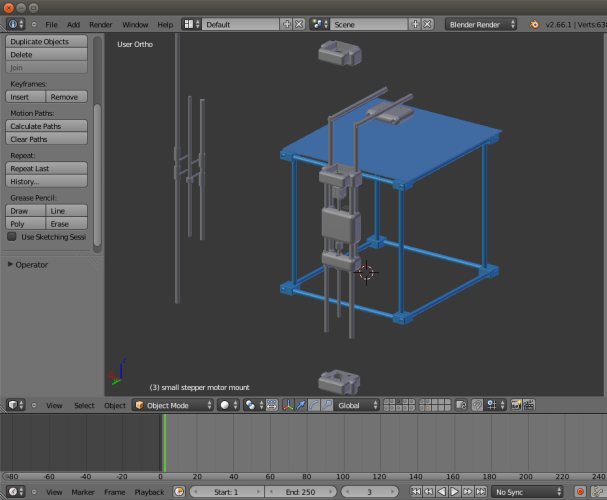This screenshot has height=500, width=607.
Task: Expand the Operator panel
Action: pos(10,264)
